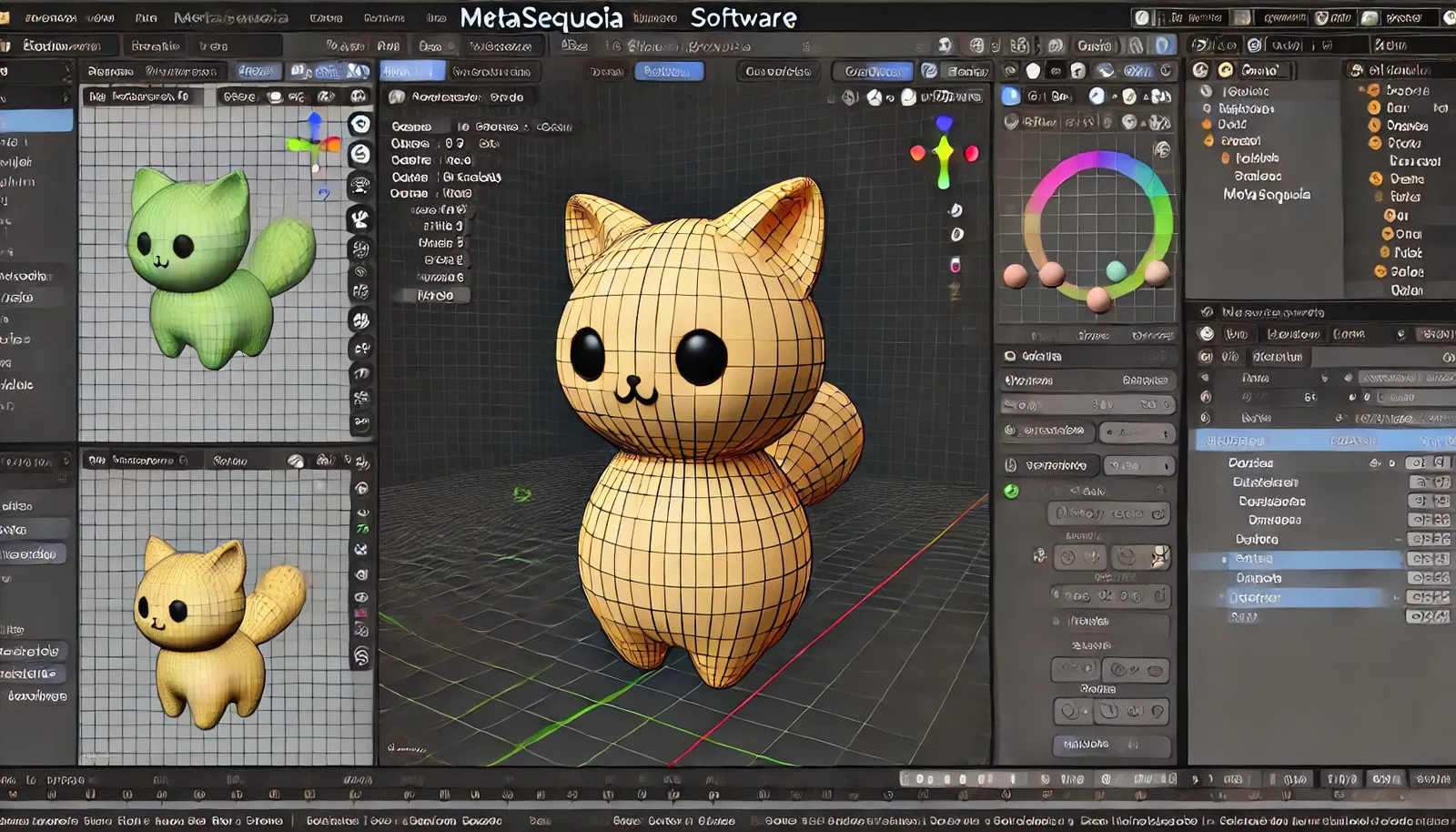1456x832 pixels.
Task: Click the main viewport axis orientation gizmo
Action: [x=945, y=153]
